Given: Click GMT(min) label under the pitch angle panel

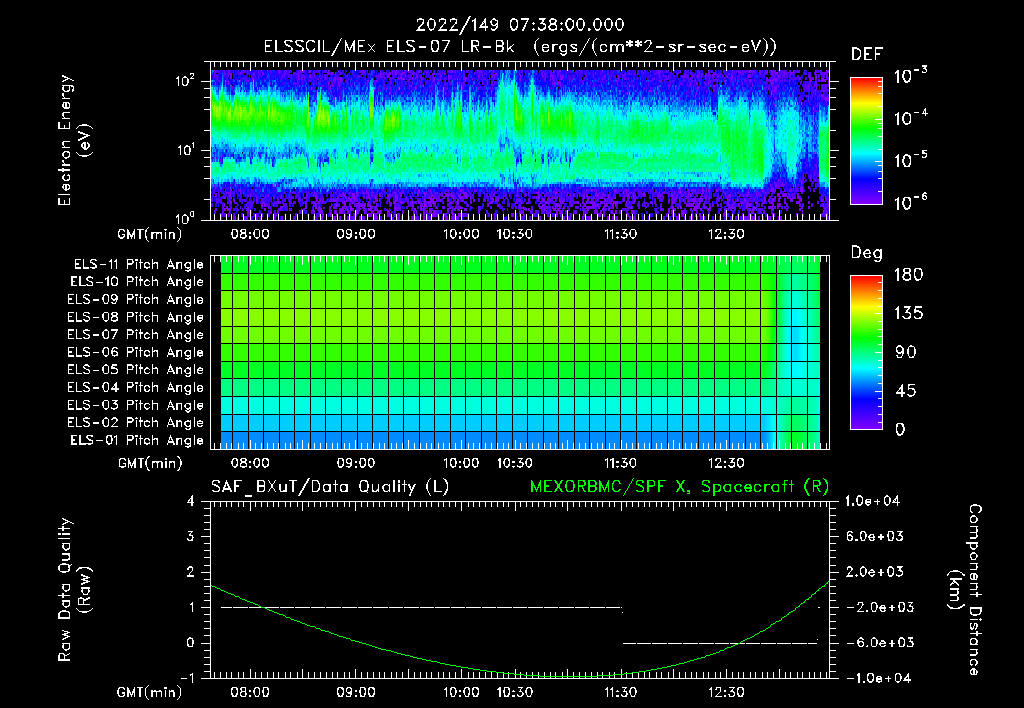Looking at the screenshot, I should 150,463.
